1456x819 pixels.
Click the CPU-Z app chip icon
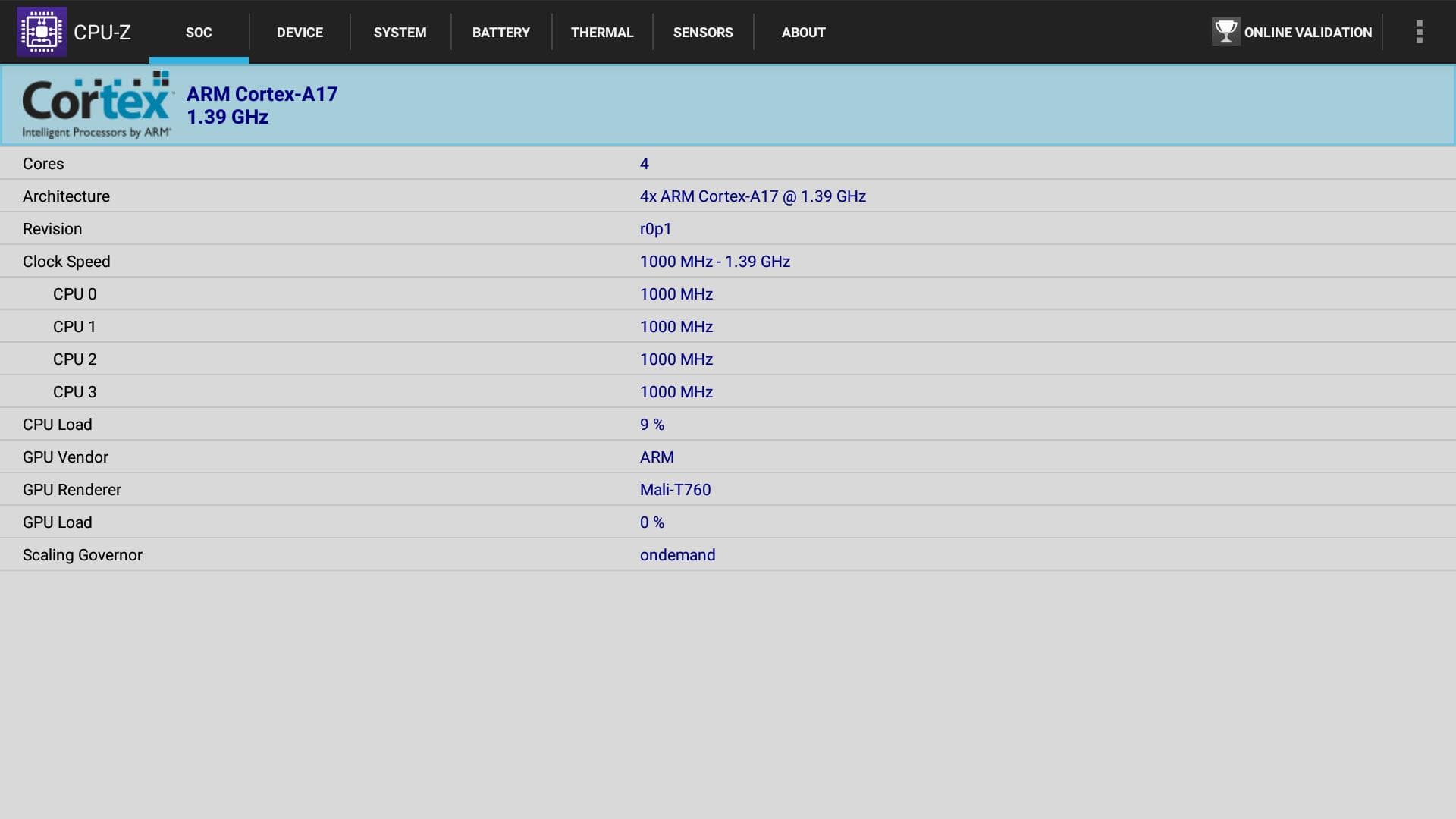tap(42, 32)
